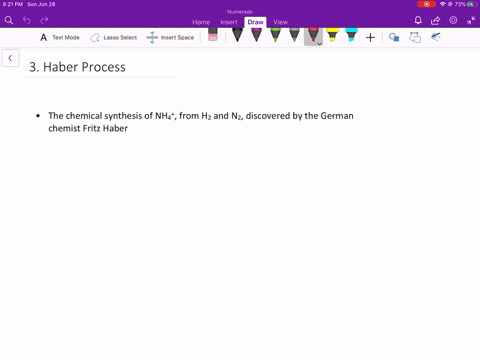The image size is (480, 360).
Task: Activate Text Mode
Action: [x=60, y=37]
